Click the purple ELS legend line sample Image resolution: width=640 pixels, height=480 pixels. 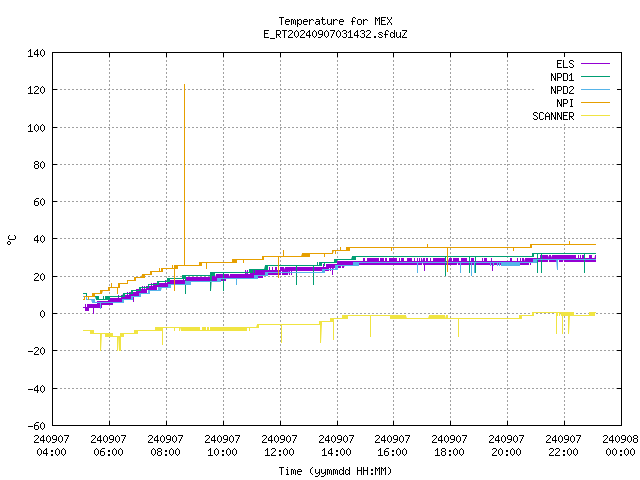coord(595,64)
